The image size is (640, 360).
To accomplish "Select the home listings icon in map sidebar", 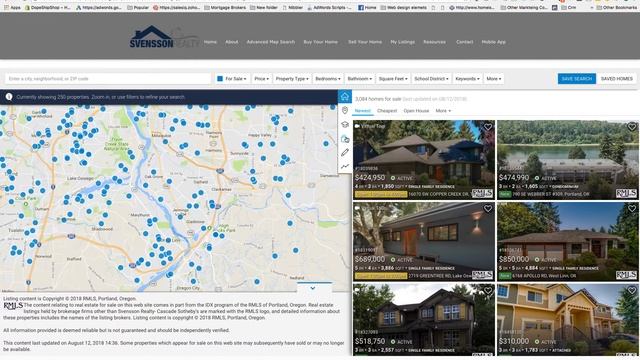I will (345, 97).
